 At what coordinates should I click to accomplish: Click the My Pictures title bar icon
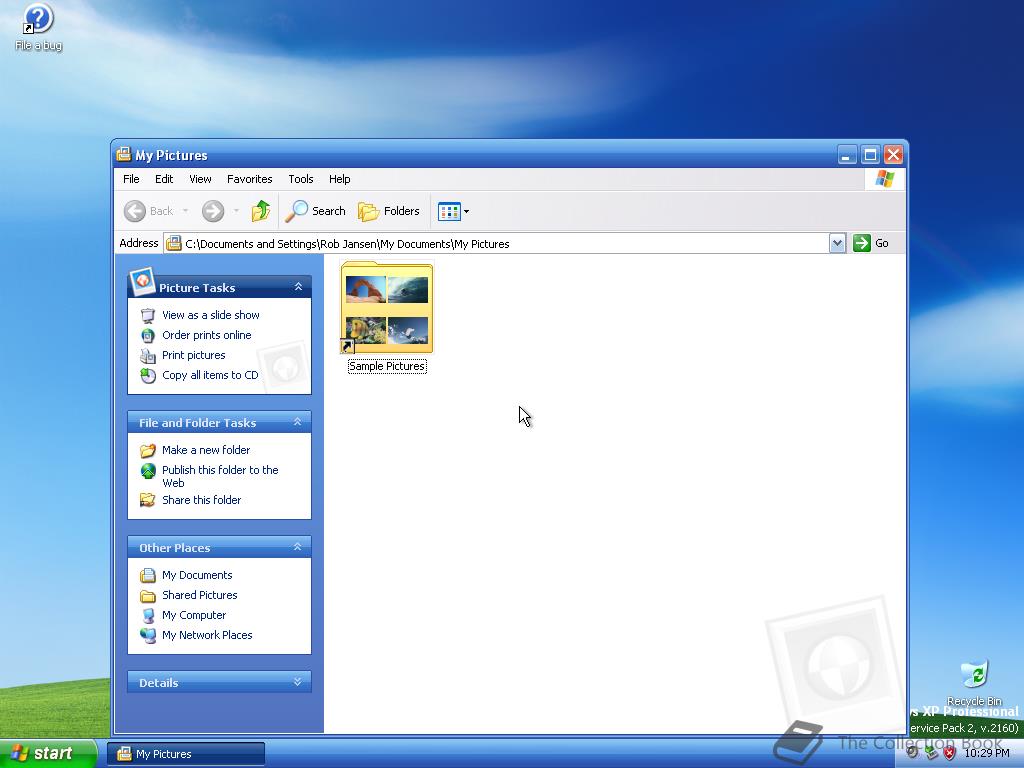pyautogui.click(x=123, y=155)
